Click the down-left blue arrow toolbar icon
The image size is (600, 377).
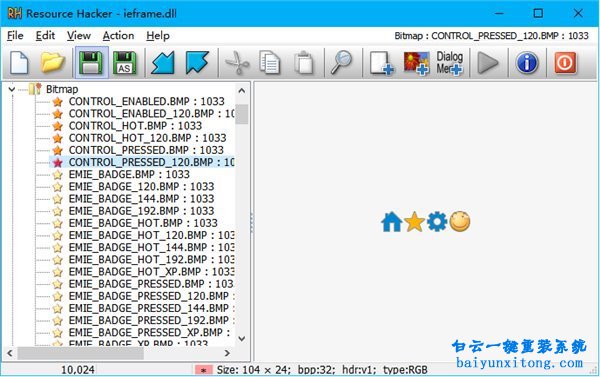(x=163, y=63)
